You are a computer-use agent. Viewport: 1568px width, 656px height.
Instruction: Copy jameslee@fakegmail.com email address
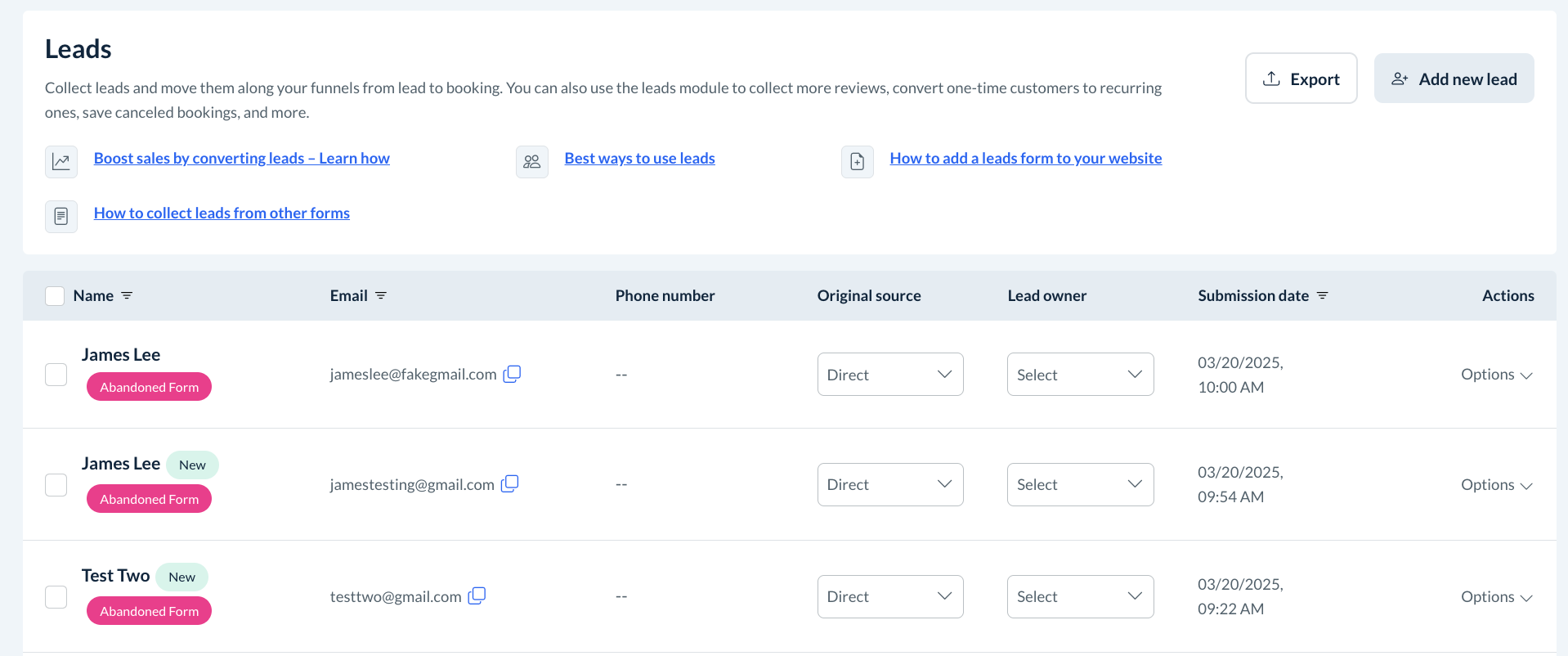coord(512,374)
